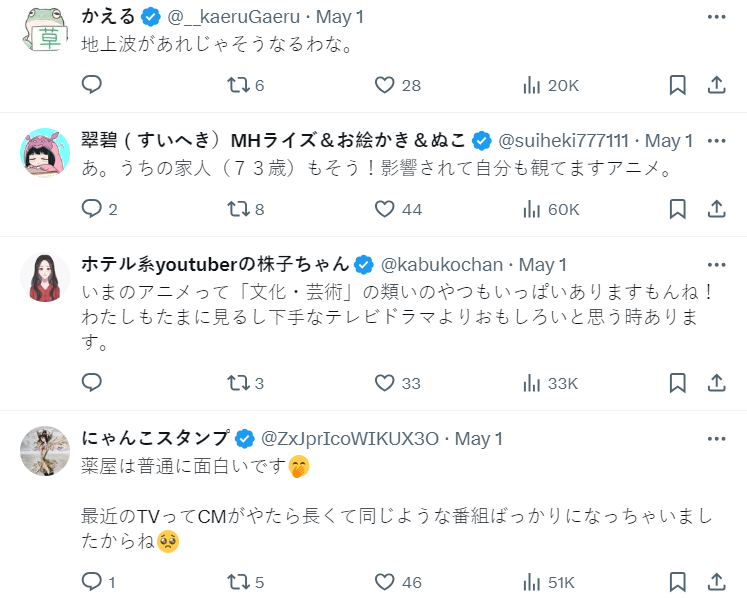The image size is (747, 598).
Task: Expand more options for にゃんこスタンプ tweet
Action: pyautogui.click(x=716, y=439)
